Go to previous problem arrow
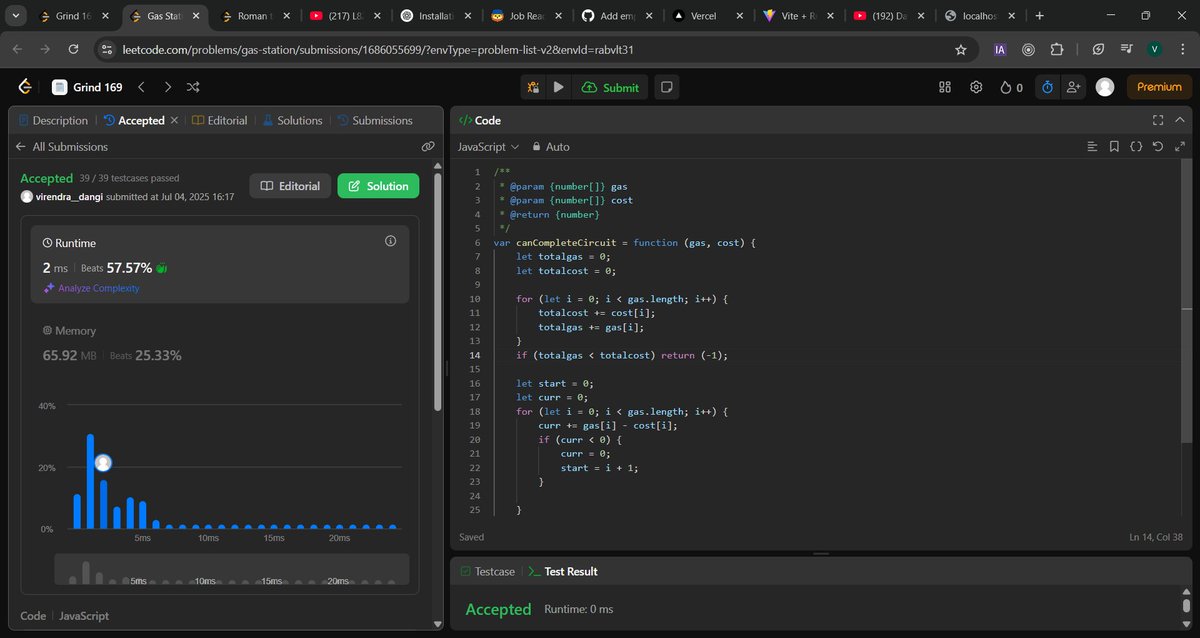The image size is (1200, 638). click(142, 87)
